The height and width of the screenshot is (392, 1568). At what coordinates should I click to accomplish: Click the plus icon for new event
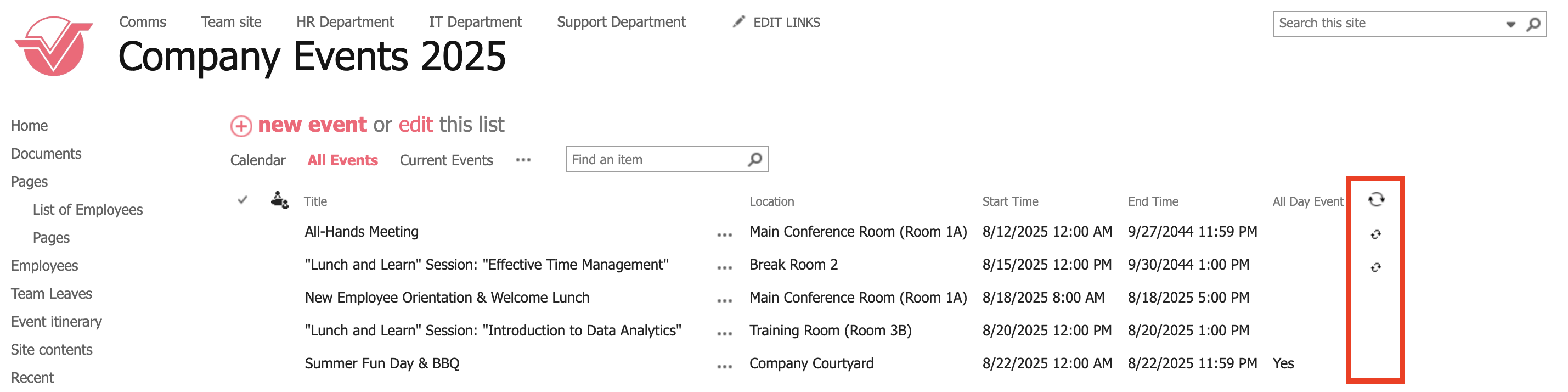(x=241, y=126)
